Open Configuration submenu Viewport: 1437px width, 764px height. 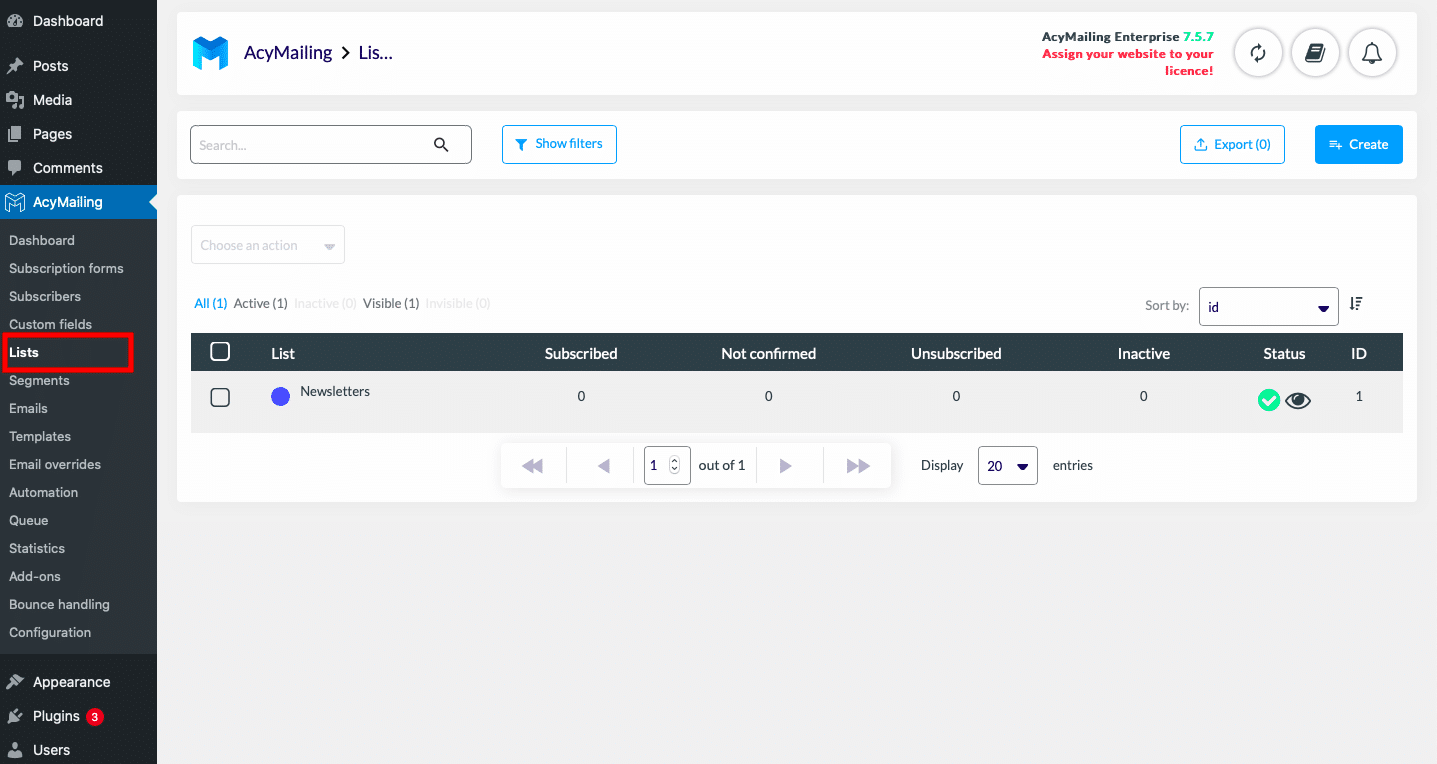50,632
